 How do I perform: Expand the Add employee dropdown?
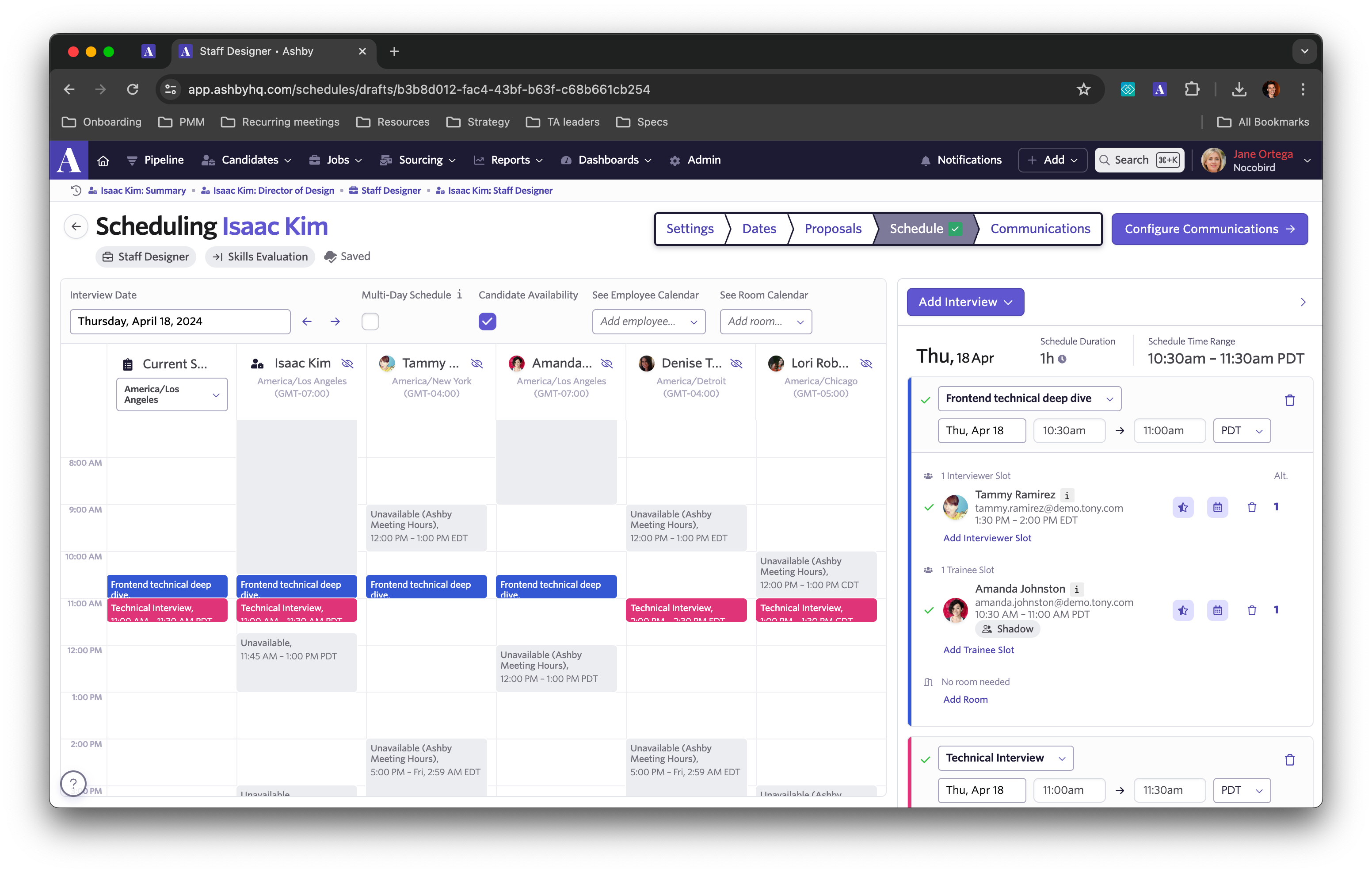pyautogui.click(x=648, y=322)
